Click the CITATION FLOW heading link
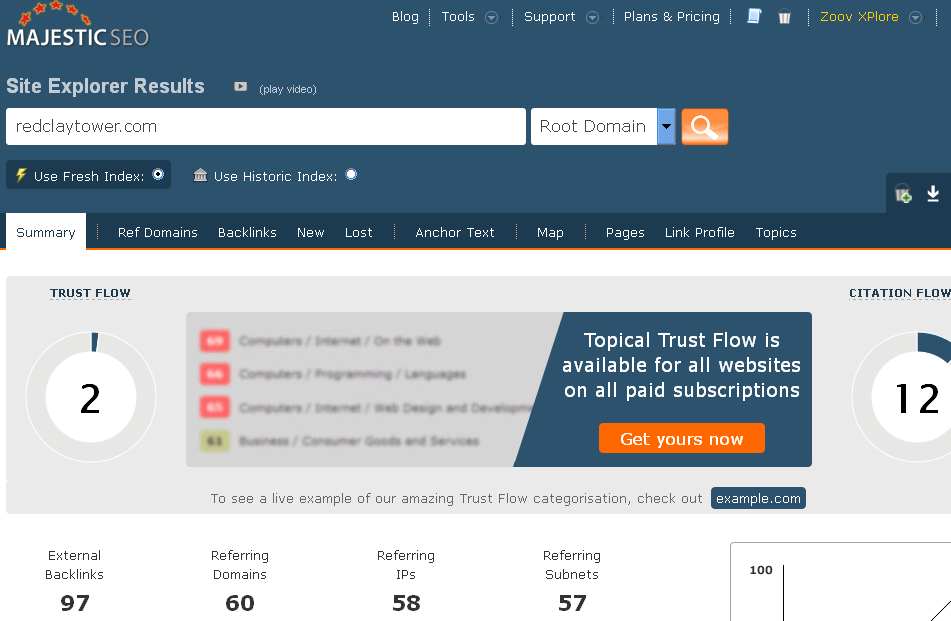This screenshot has height=621, width=951. 900,294
